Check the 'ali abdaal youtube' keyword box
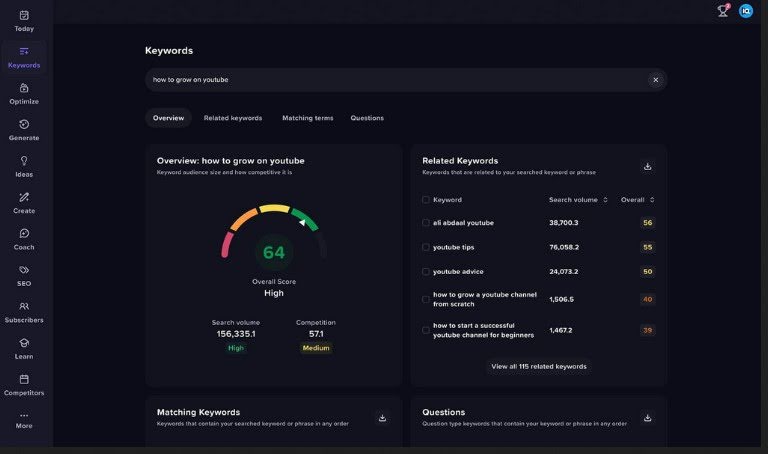The height and width of the screenshot is (454, 768). (x=426, y=223)
